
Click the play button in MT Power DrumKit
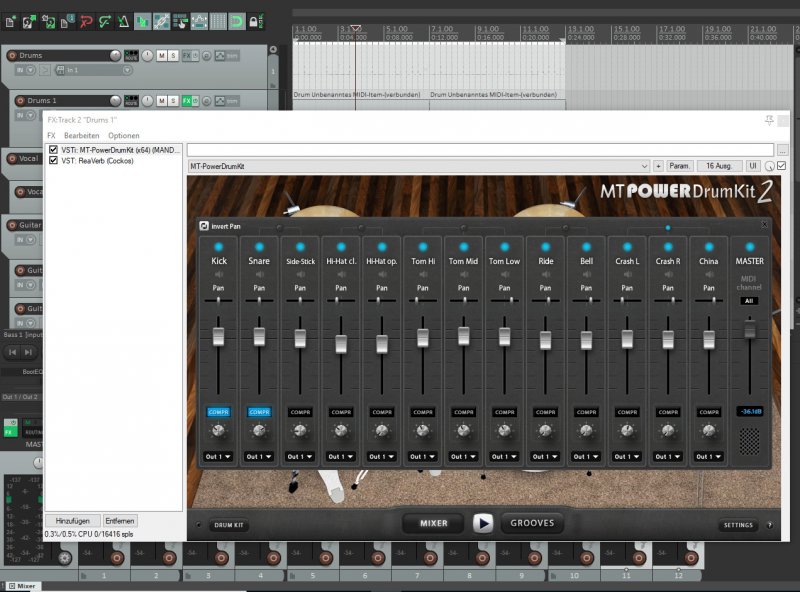(x=483, y=523)
